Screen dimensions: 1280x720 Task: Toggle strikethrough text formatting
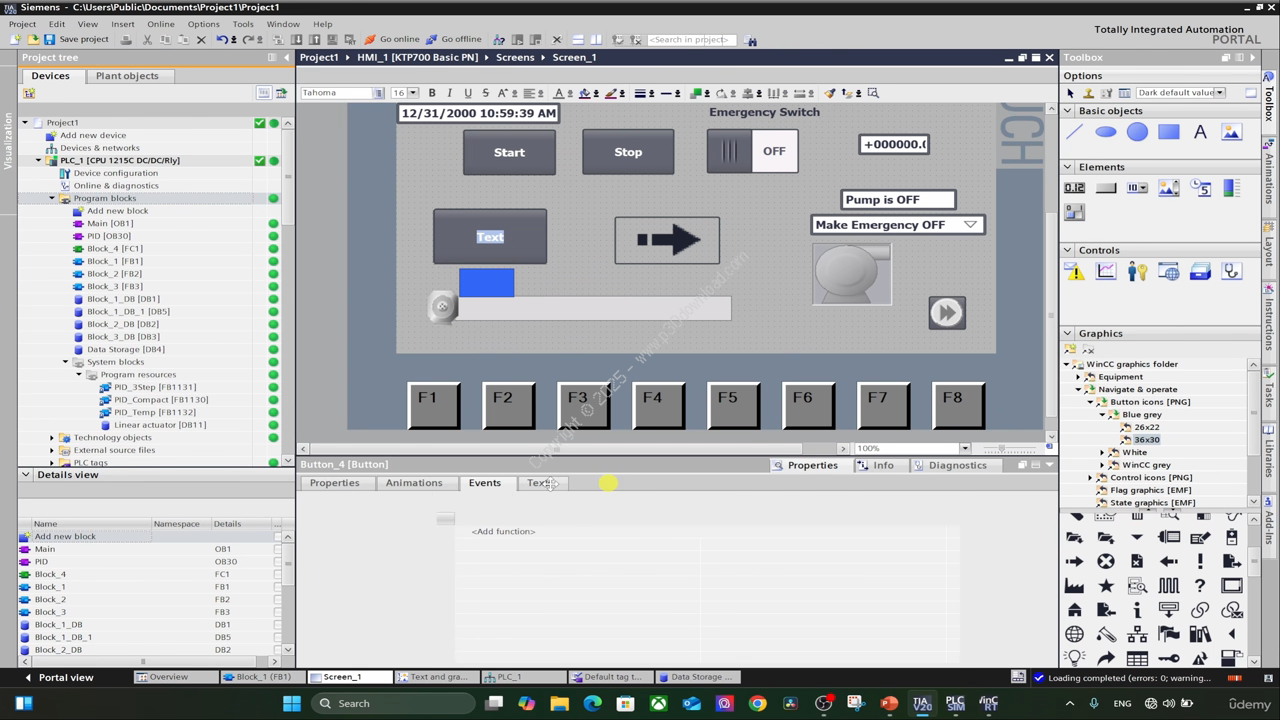tap(485, 93)
